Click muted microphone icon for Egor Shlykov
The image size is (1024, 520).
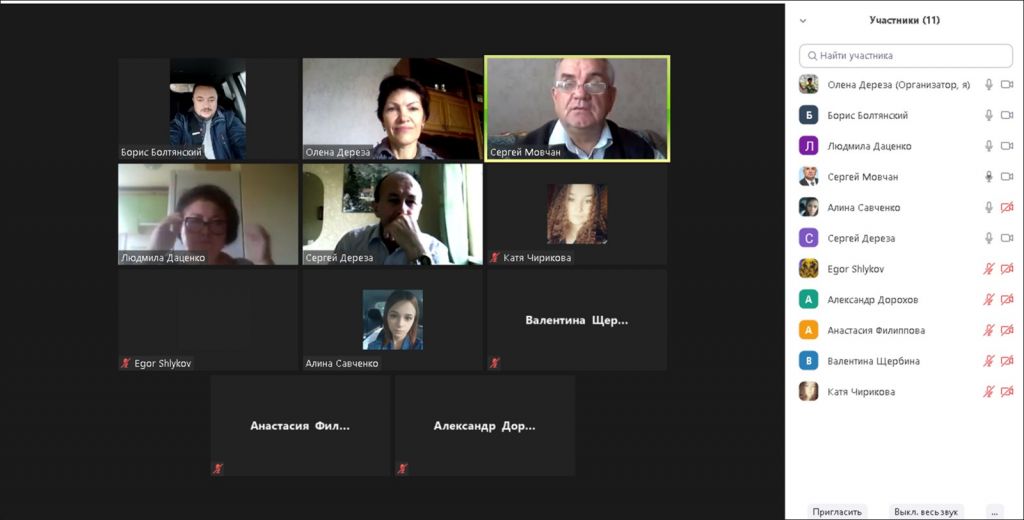click(x=989, y=268)
